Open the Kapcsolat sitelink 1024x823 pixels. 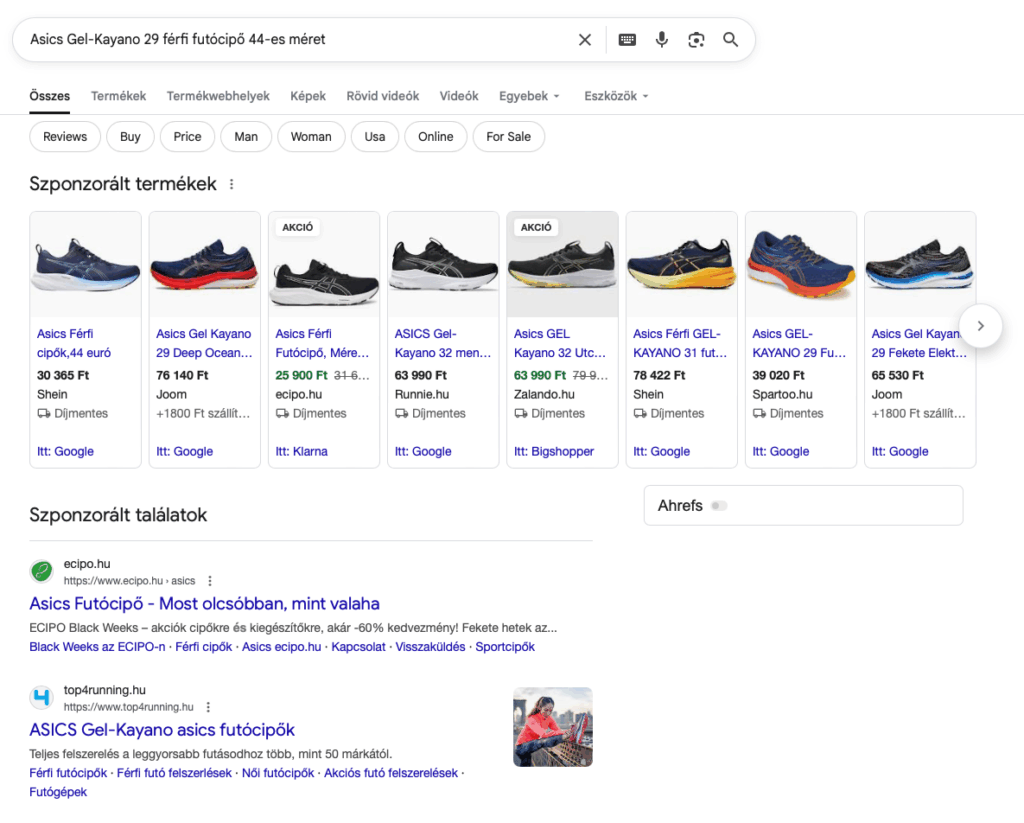pos(359,647)
